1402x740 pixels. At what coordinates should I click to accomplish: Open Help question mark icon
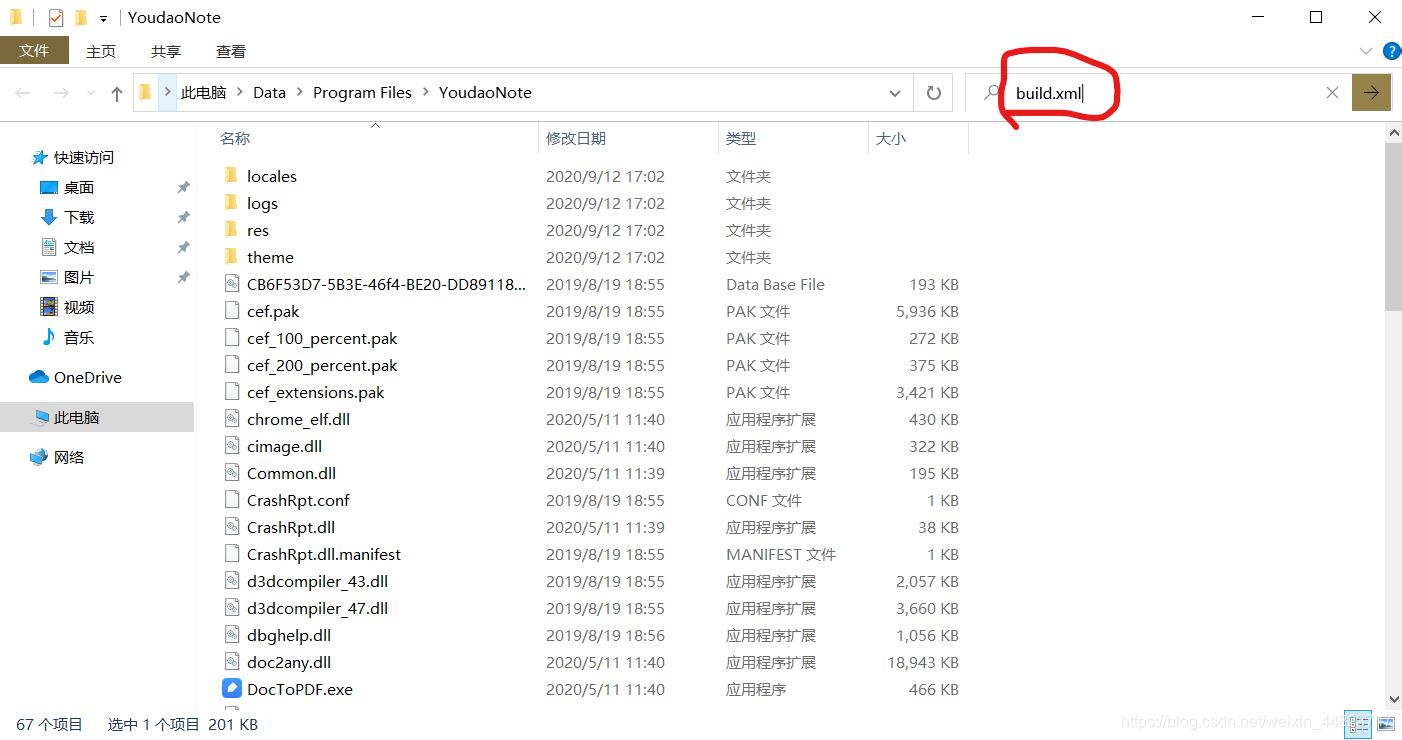tap(1391, 51)
